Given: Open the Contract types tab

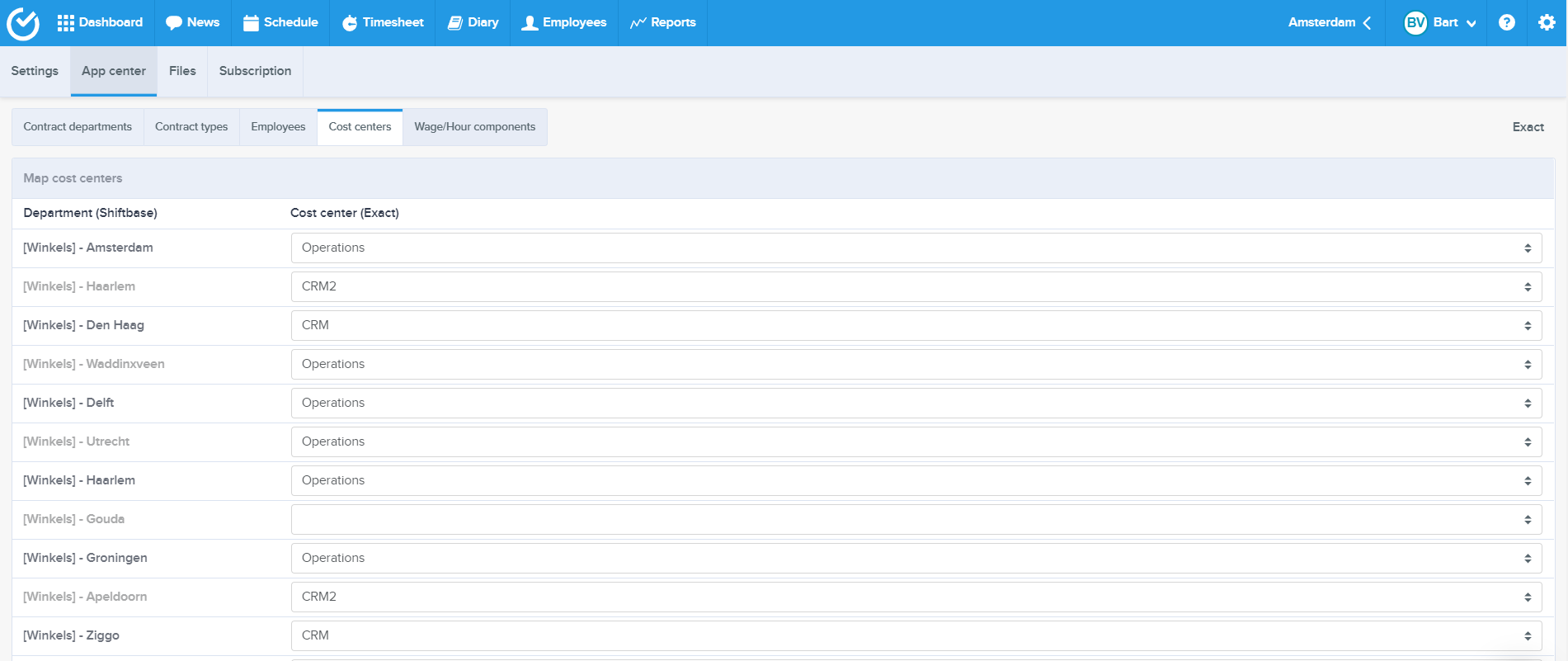Looking at the screenshot, I should 191,127.
